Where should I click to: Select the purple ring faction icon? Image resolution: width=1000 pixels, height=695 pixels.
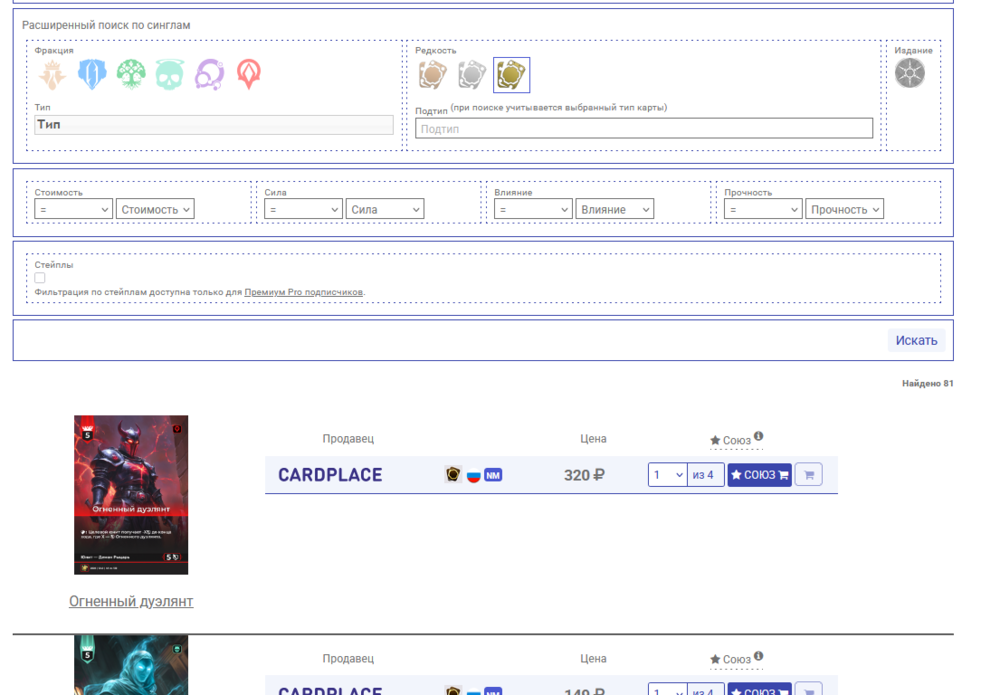[x=208, y=75]
